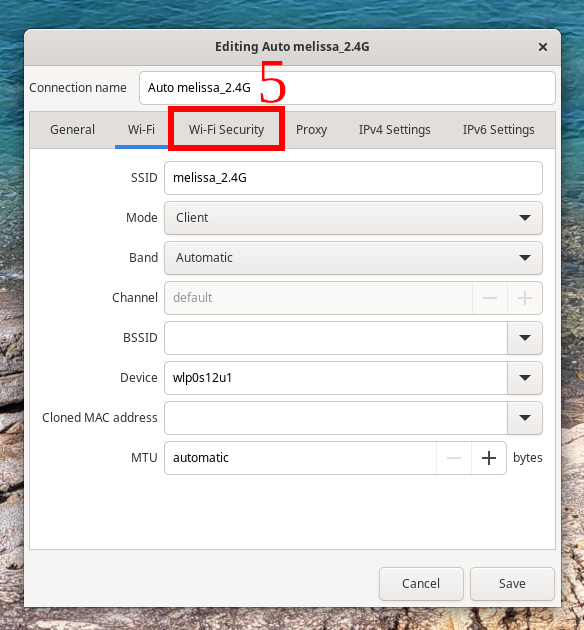Decrease the Channel value with minus

click(490, 298)
